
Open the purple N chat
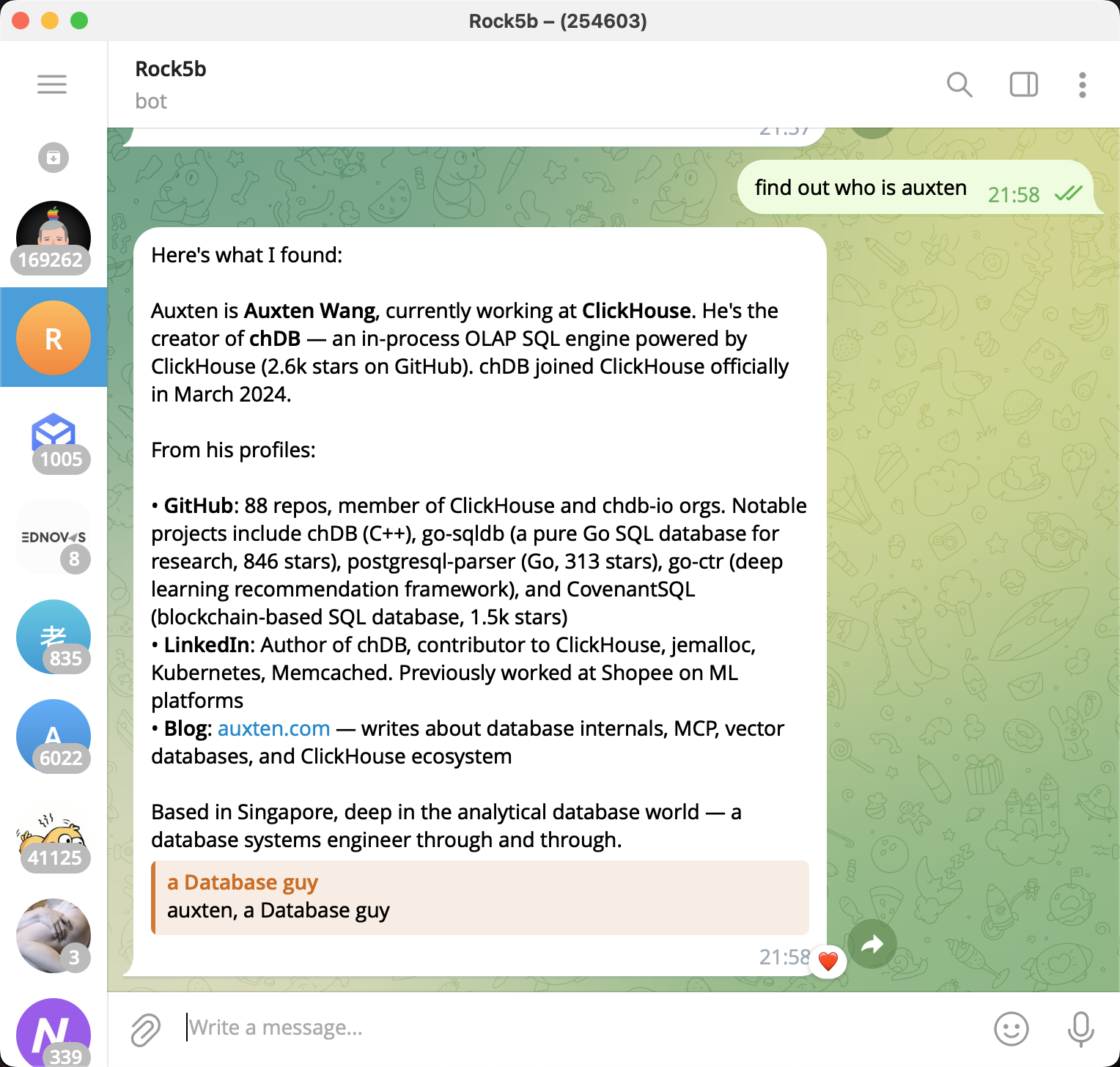point(52,1033)
